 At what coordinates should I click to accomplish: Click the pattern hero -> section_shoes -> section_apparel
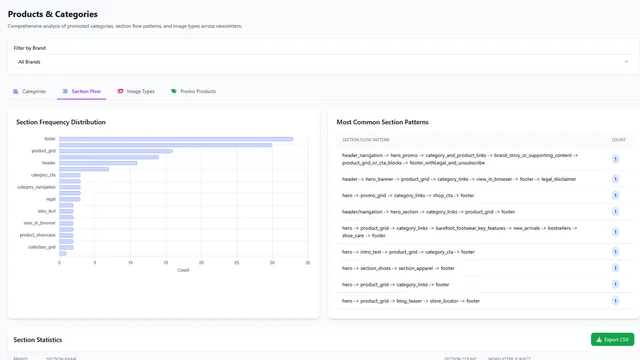tap(484, 268)
